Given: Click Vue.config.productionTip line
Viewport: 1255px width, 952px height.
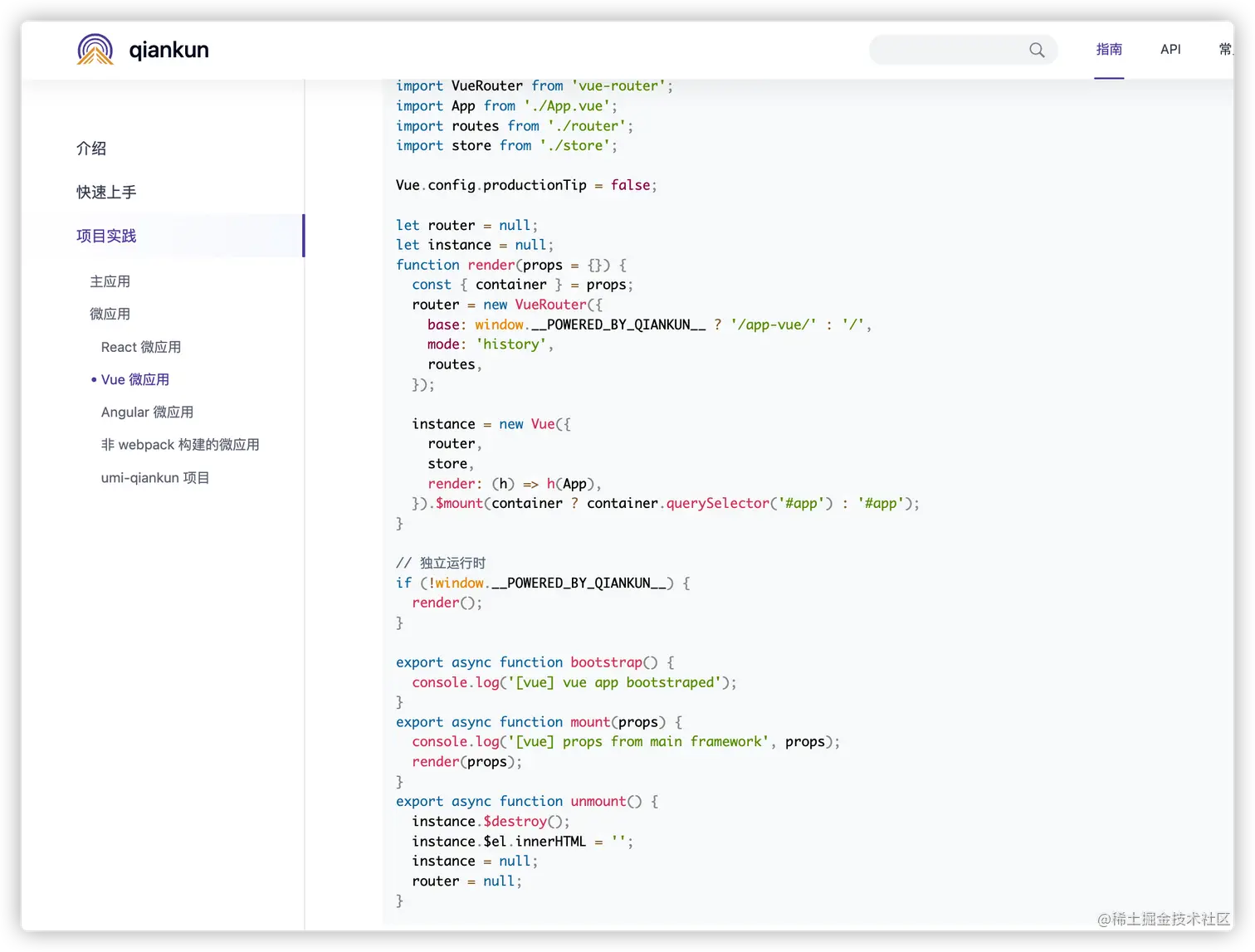Looking at the screenshot, I should coord(526,185).
